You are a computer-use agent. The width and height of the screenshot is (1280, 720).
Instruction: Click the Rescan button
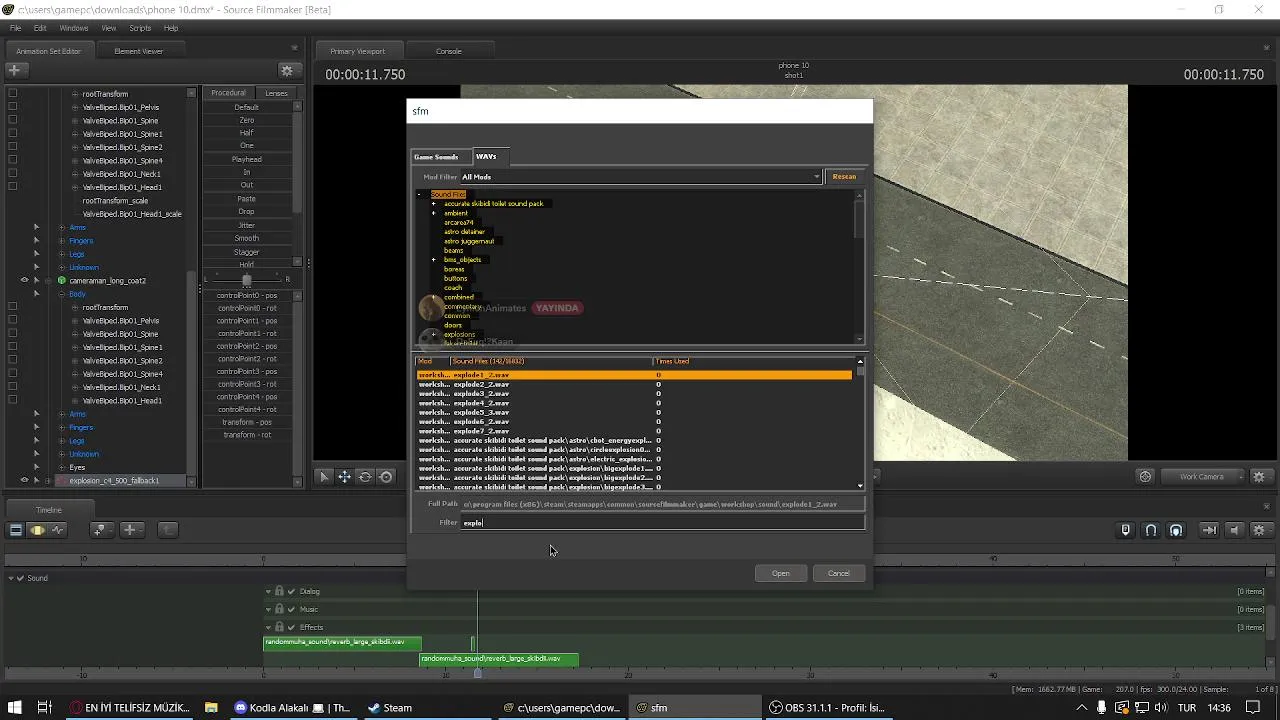pyautogui.click(x=844, y=177)
